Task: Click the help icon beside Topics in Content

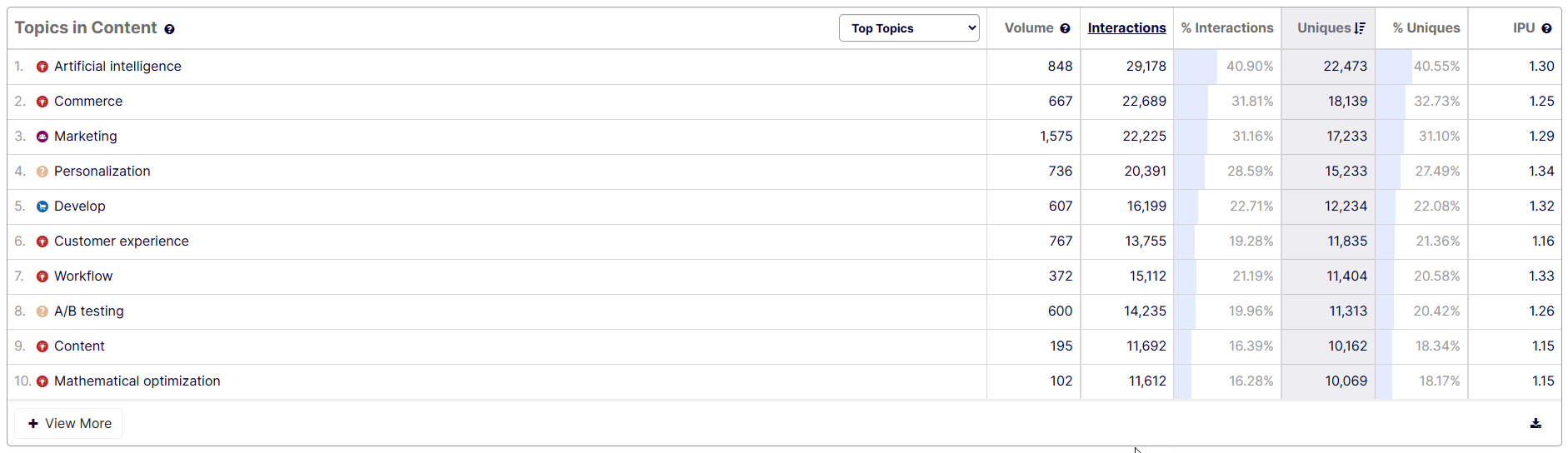Action: (169, 29)
